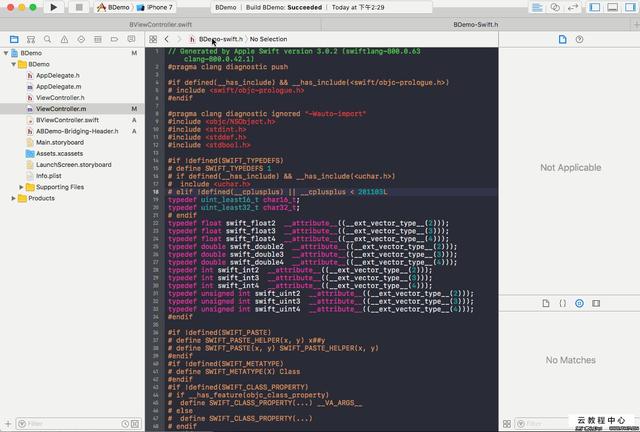Go forward in editor history
This screenshot has width=640, height=432.
(179, 39)
